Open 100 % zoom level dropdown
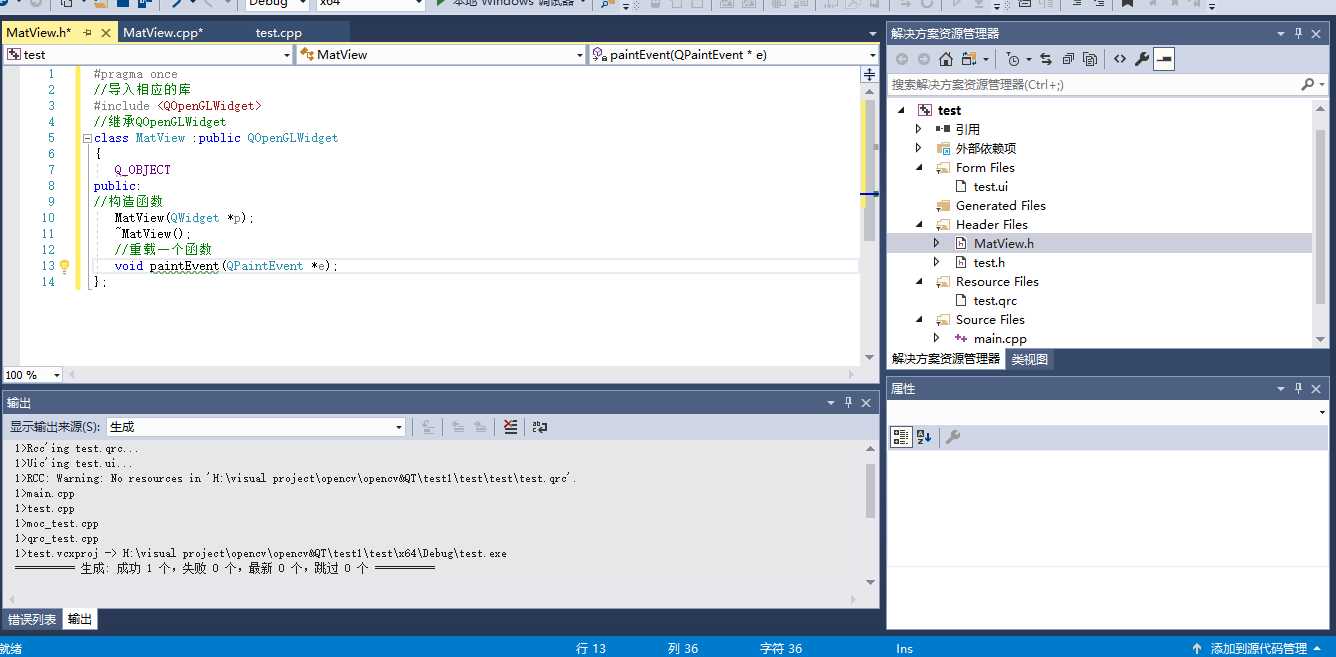The image size is (1336, 657). click(x=56, y=375)
